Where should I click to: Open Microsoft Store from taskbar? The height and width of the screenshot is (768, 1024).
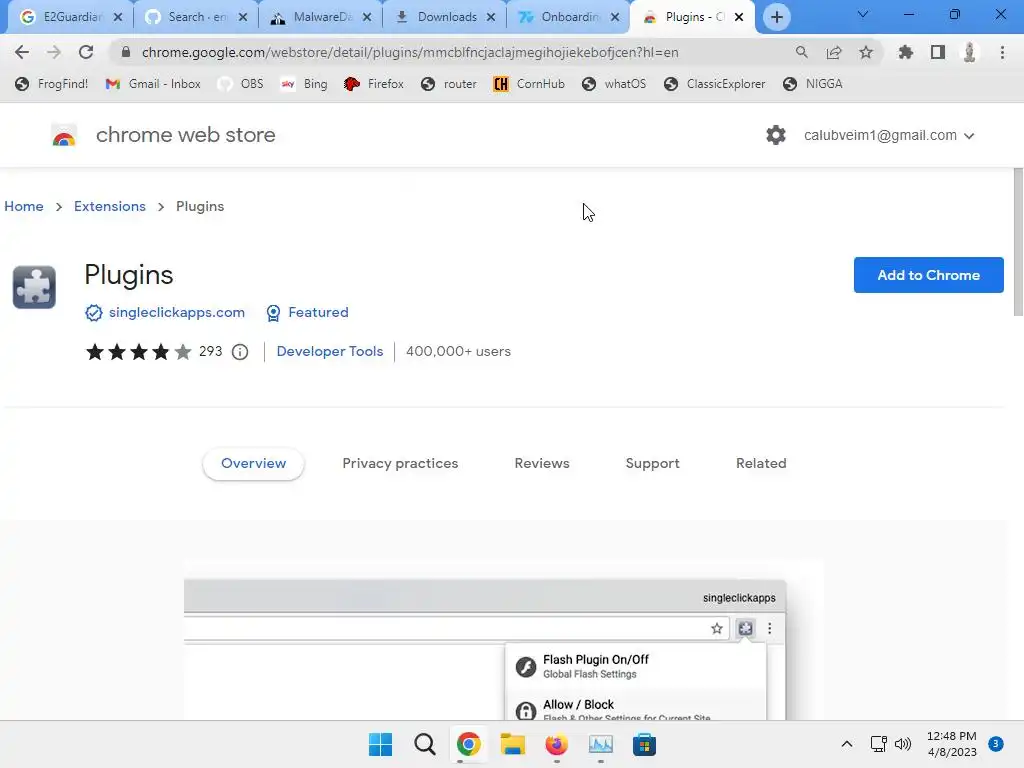click(644, 744)
